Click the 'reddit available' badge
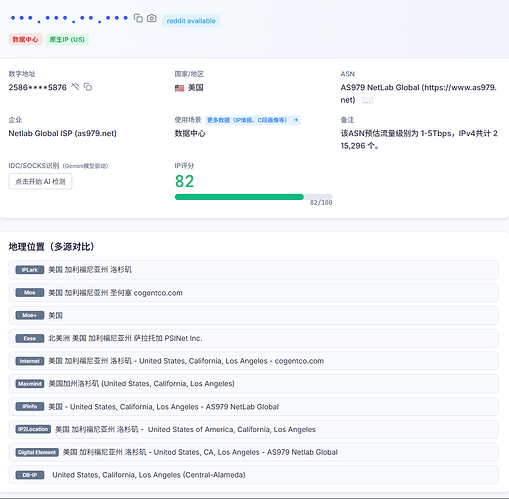Viewport: 509px width, 499px height. click(x=191, y=21)
